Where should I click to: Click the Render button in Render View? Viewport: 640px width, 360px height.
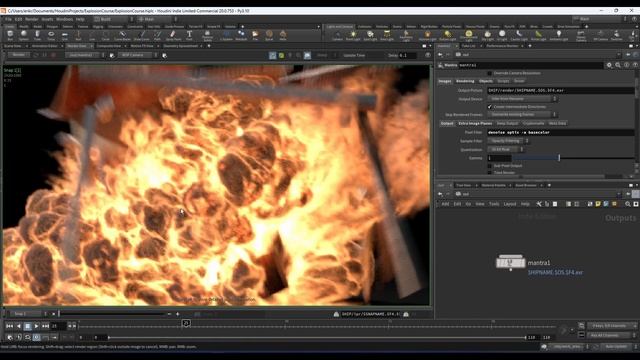[18, 55]
